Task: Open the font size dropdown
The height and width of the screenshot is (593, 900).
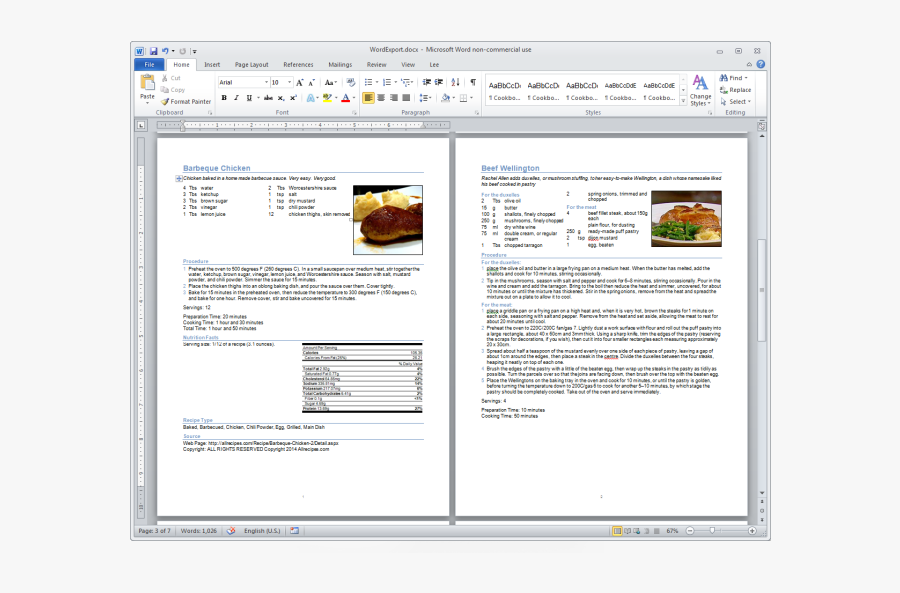Action: click(289, 83)
